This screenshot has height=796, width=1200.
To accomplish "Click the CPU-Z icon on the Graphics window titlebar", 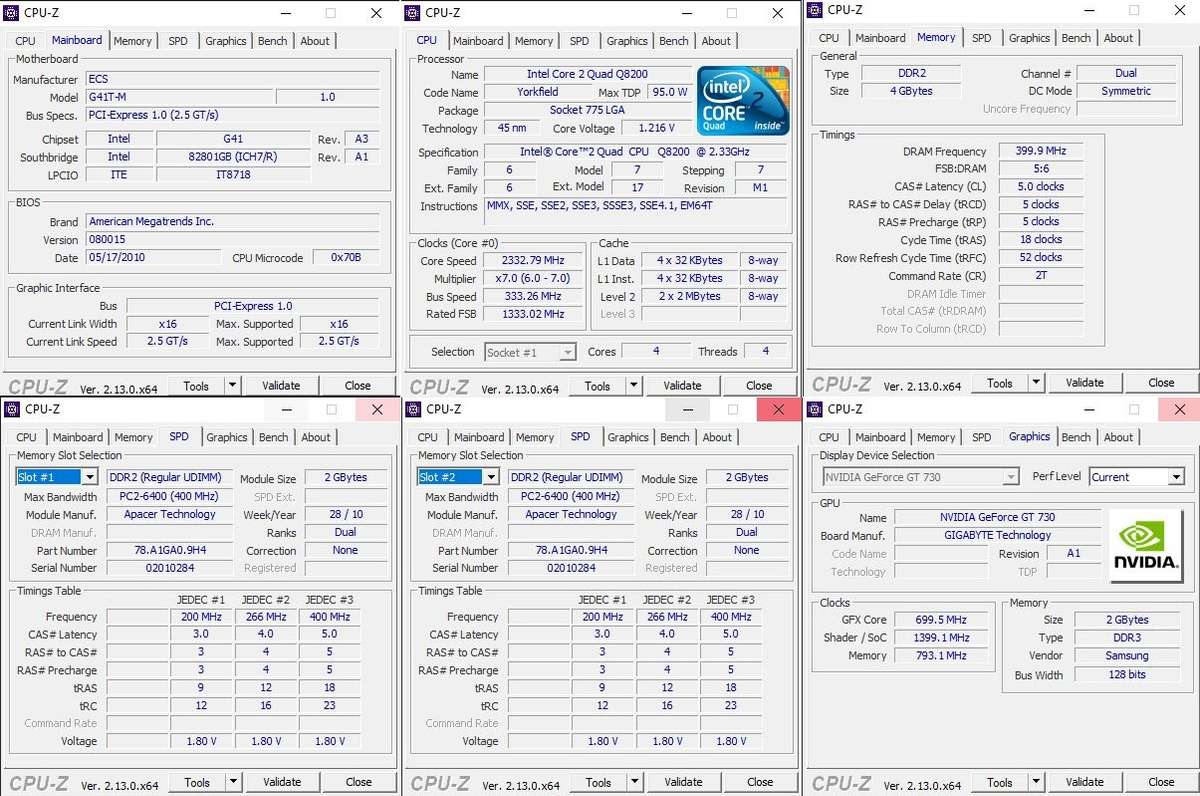I will [813, 410].
